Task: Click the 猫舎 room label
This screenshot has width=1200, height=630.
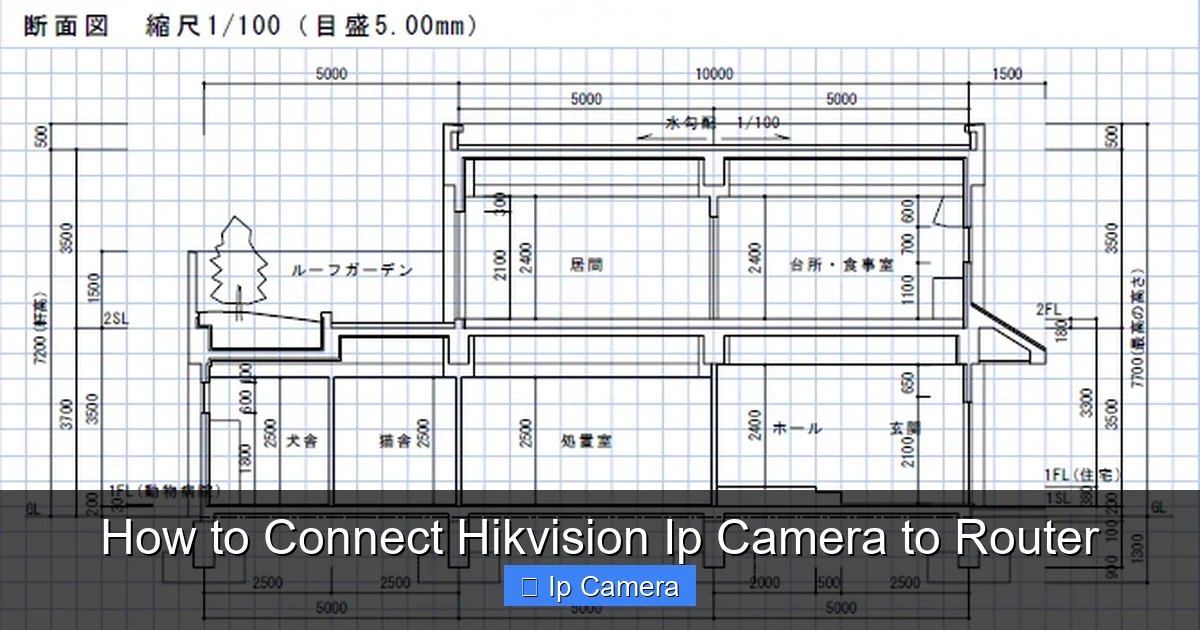Action: pyautogui.click(x=395, y=440)
